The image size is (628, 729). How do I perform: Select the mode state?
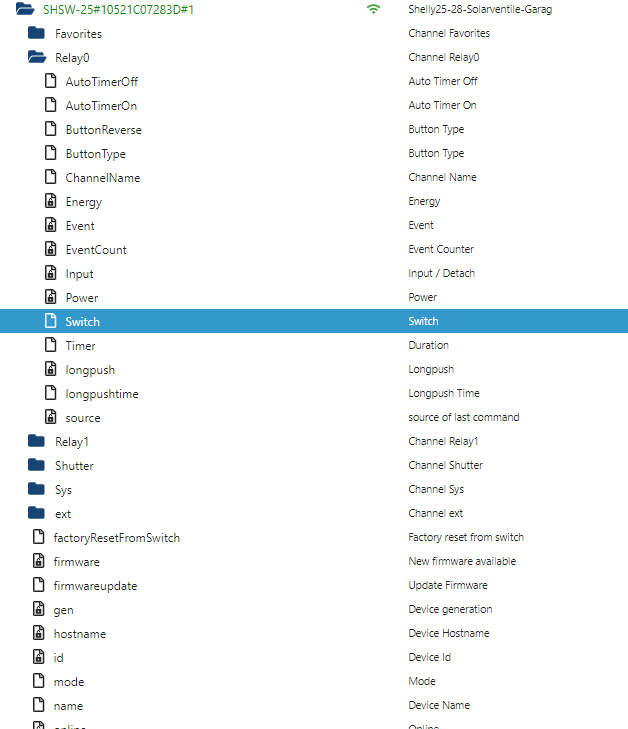click(x=69, y=682)
